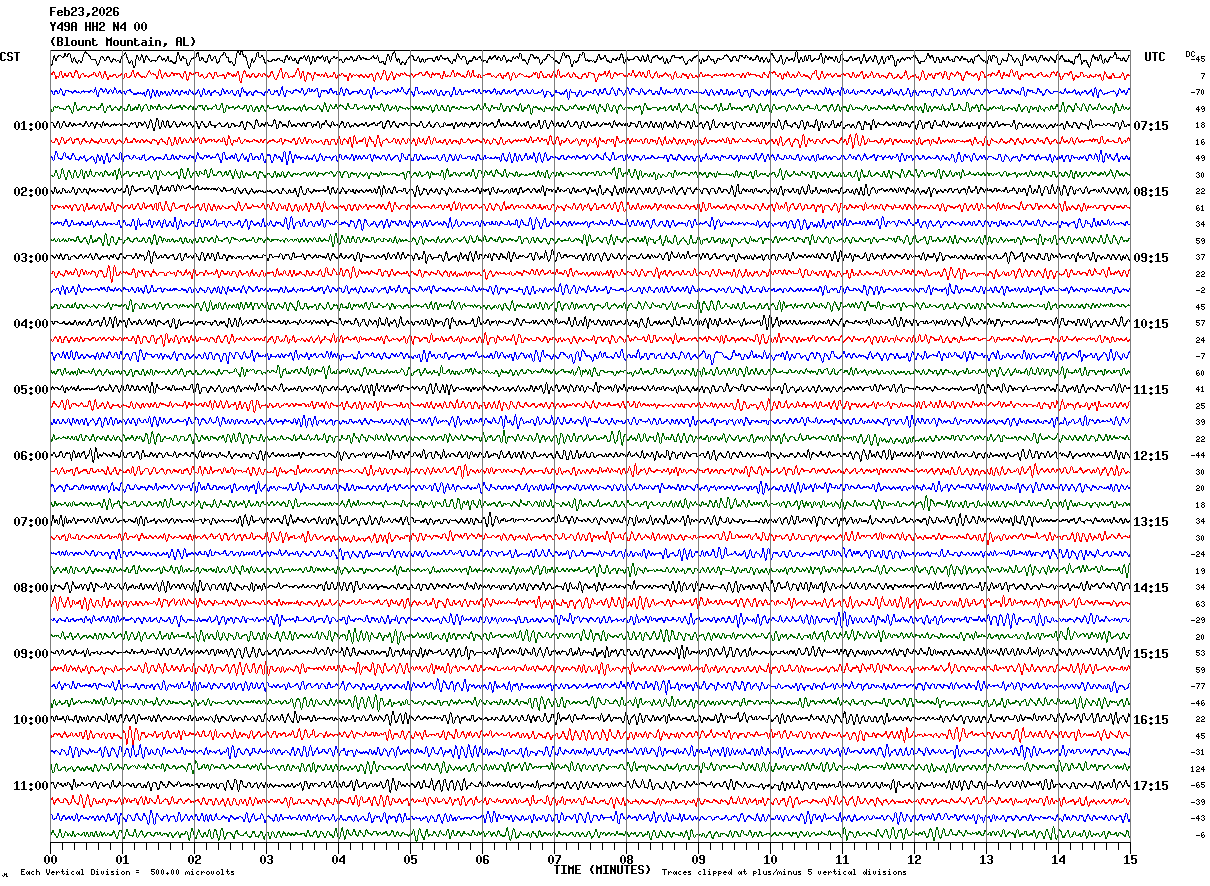Viewport: 1210px width, 886px height.
Task: Click the 'UTC' timezone label
Action: [x=1155, y=57]
